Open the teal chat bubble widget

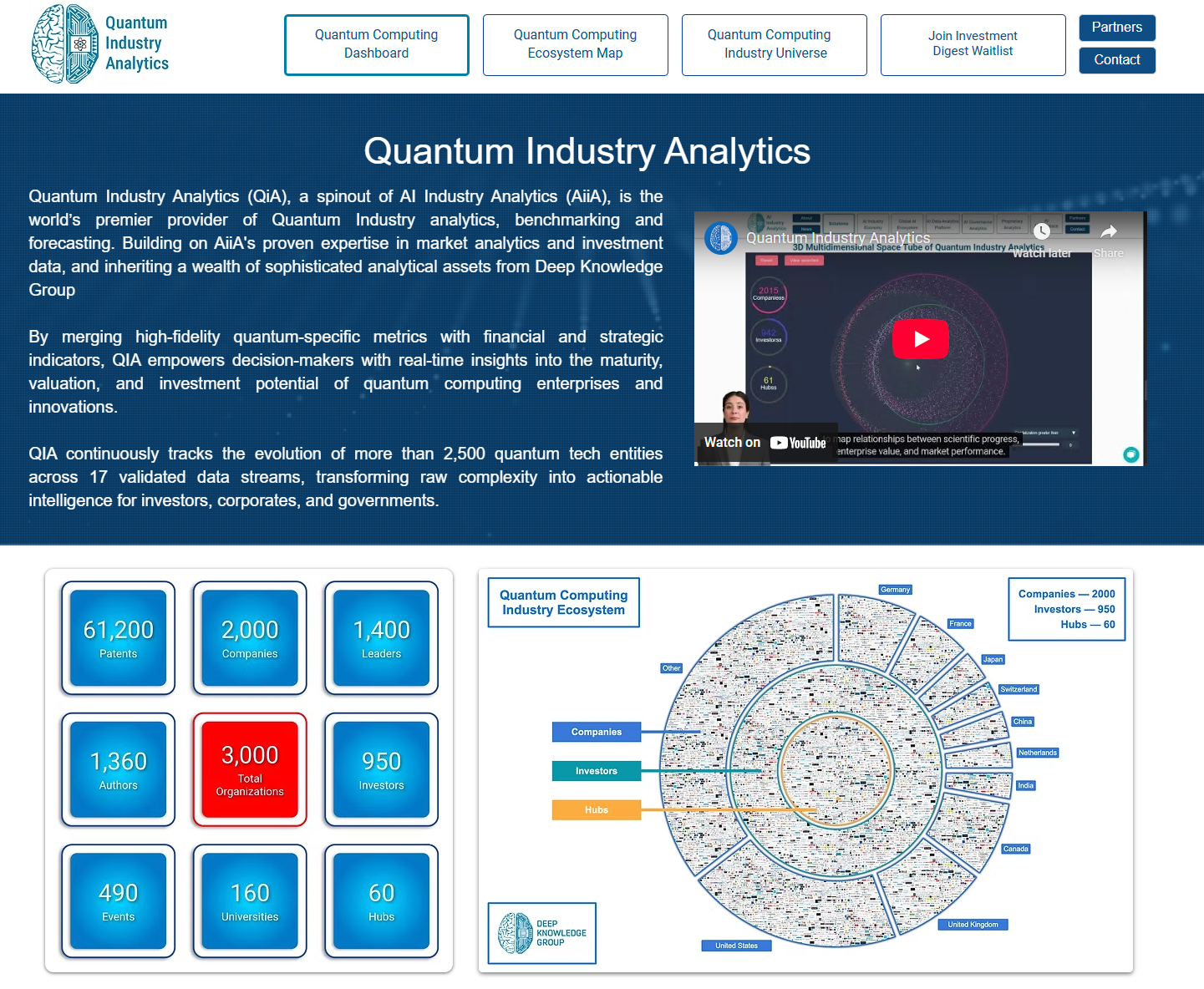1130,454
